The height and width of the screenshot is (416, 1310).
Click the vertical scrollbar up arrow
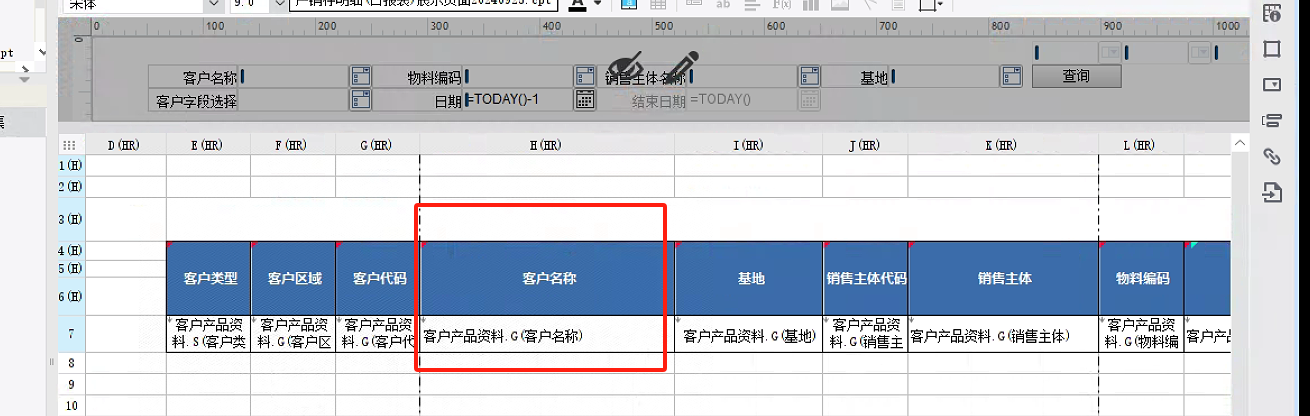coord(1239,145)
